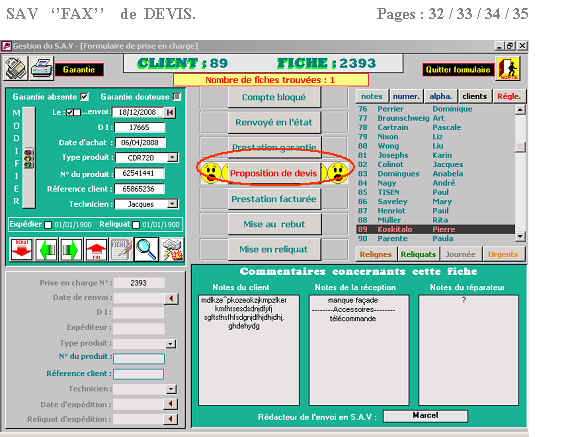This screenshot has height=437, width=567.
Task: Expand the Type produit CDR720 dropdown
Action: pyautogui.click(x=172, y=157)
